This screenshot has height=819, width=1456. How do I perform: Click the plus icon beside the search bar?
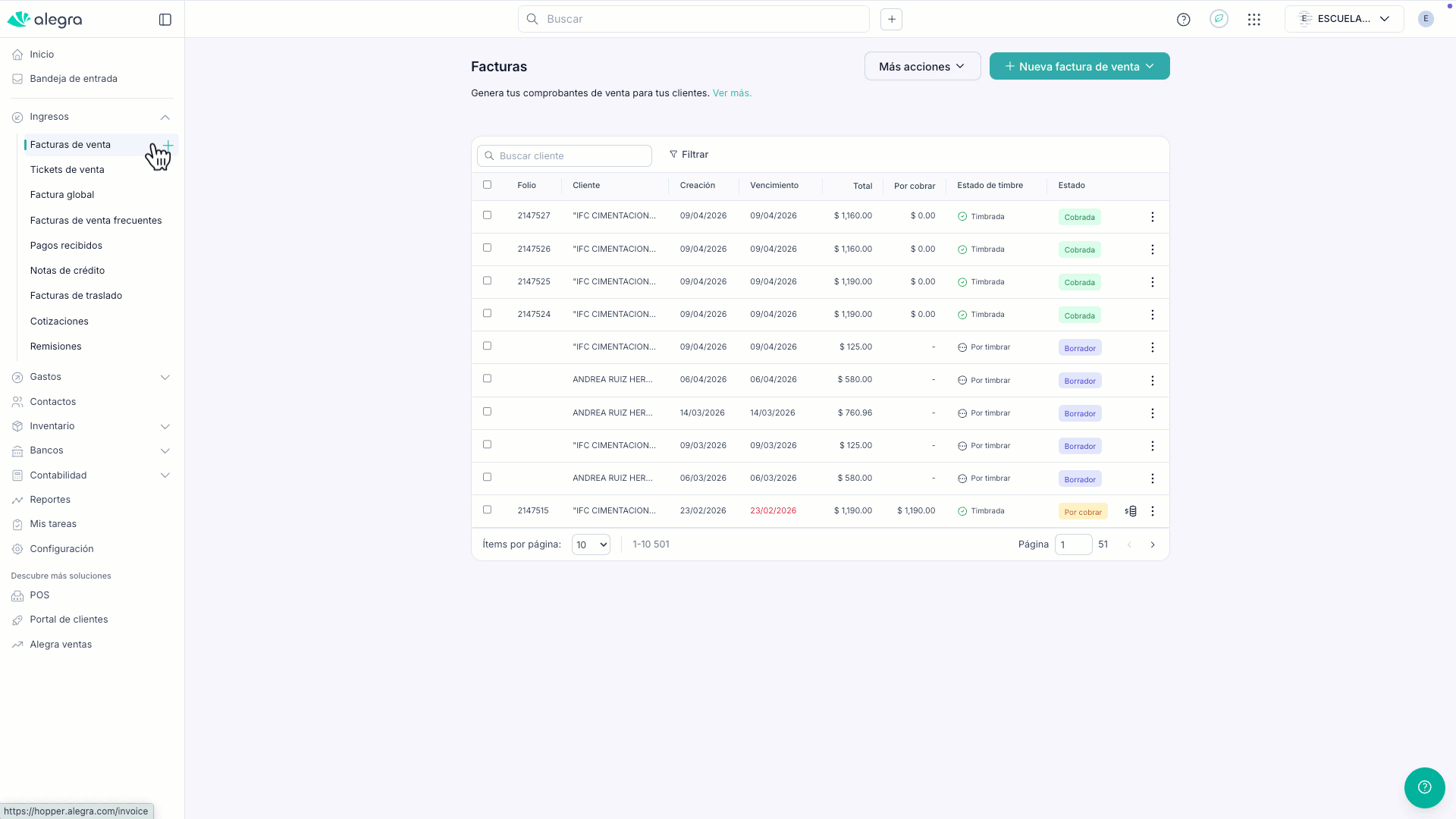tap(891, 19)
